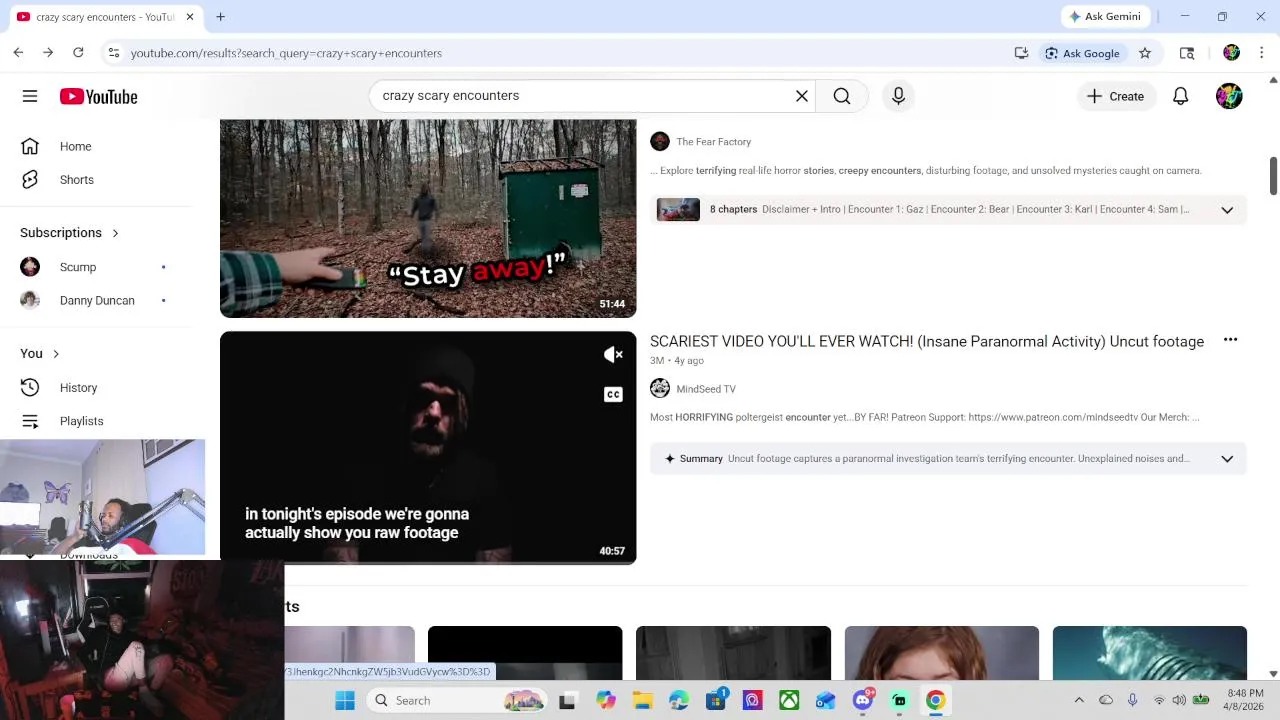Click the video preview progress bar

pos(428,562)
